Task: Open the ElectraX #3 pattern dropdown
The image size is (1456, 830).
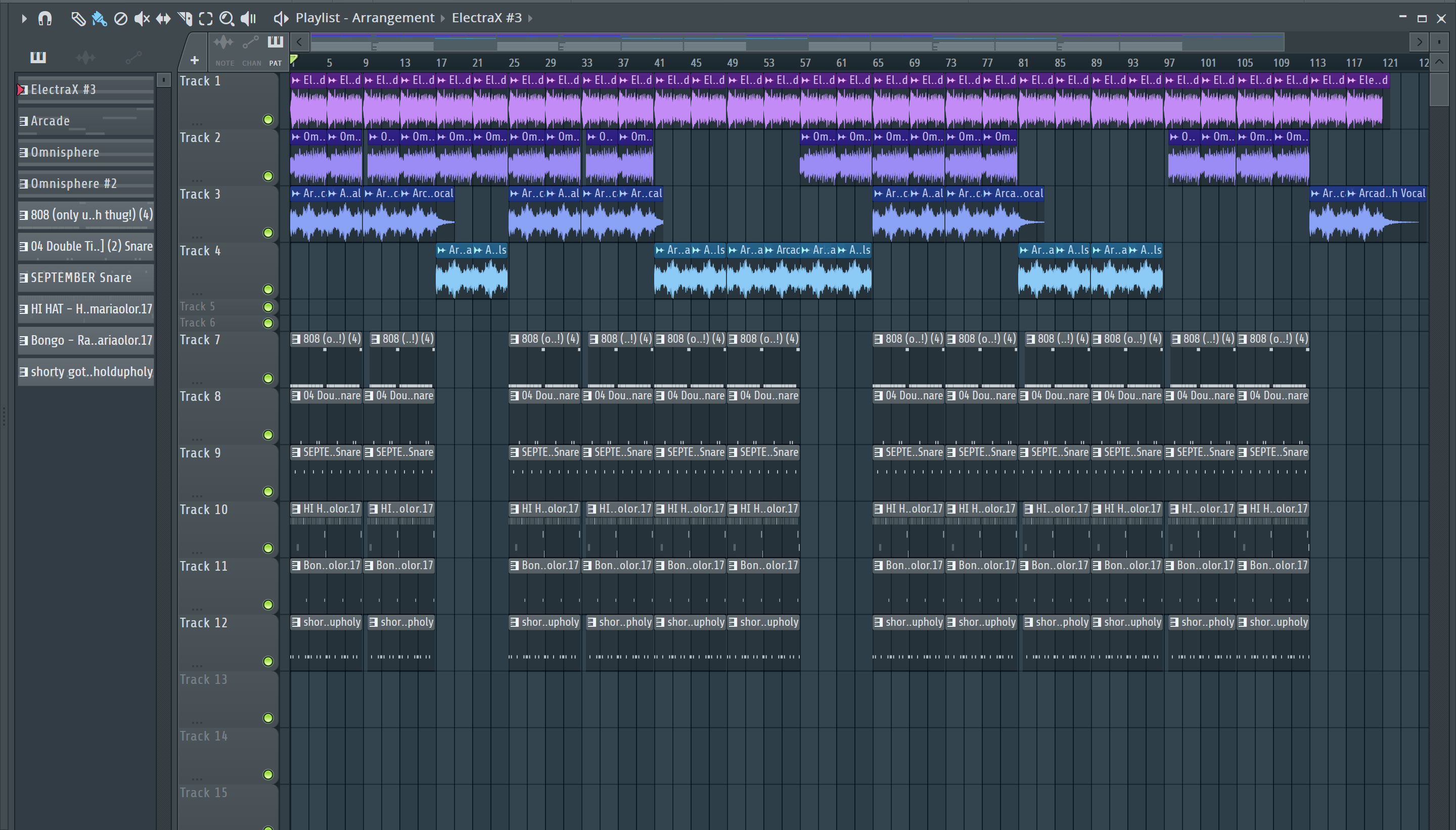Action: click(x=487, y=18)
